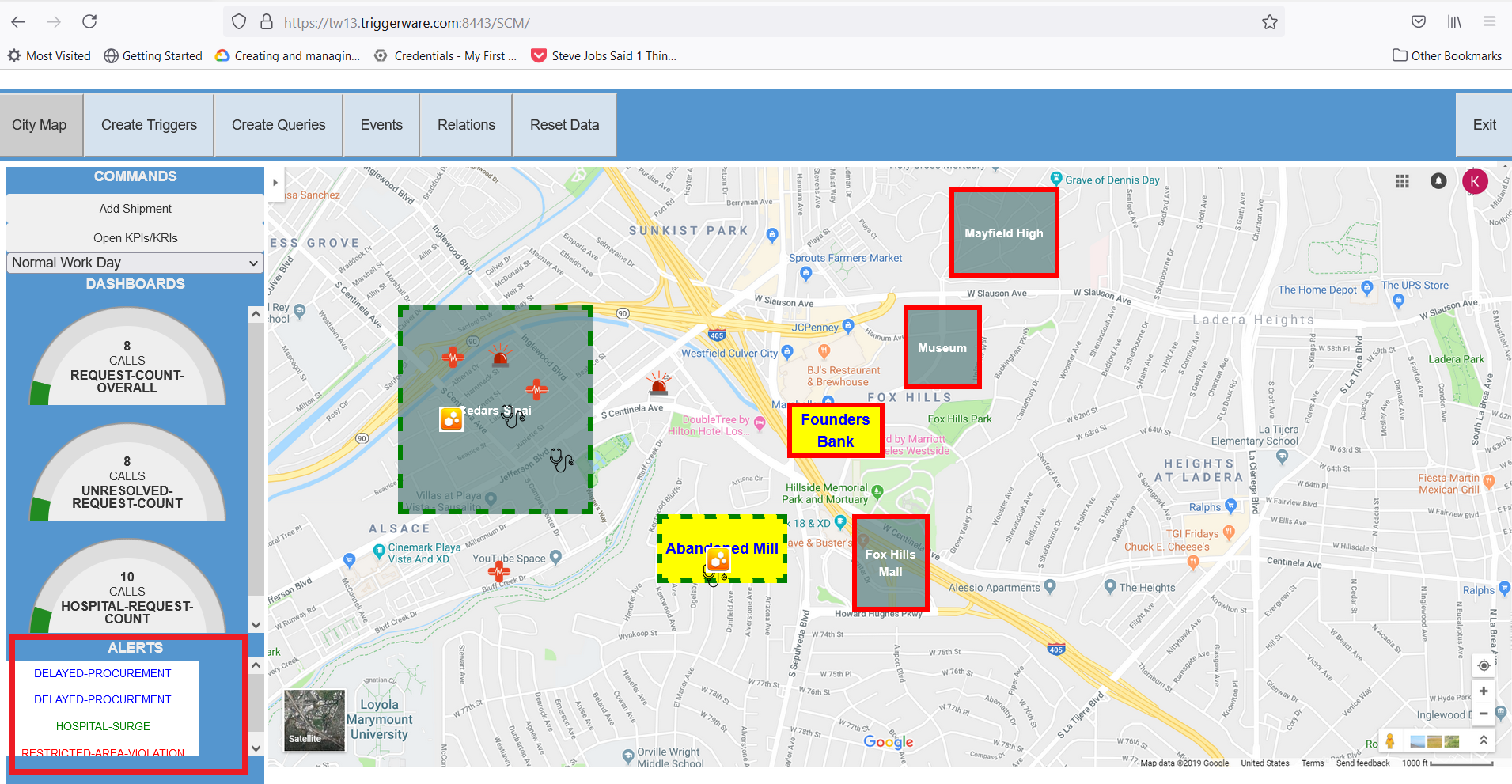Switch map to Satellite view thumbnail
The height and width of the screenshot is (784, 1512).
coord(315,719)
